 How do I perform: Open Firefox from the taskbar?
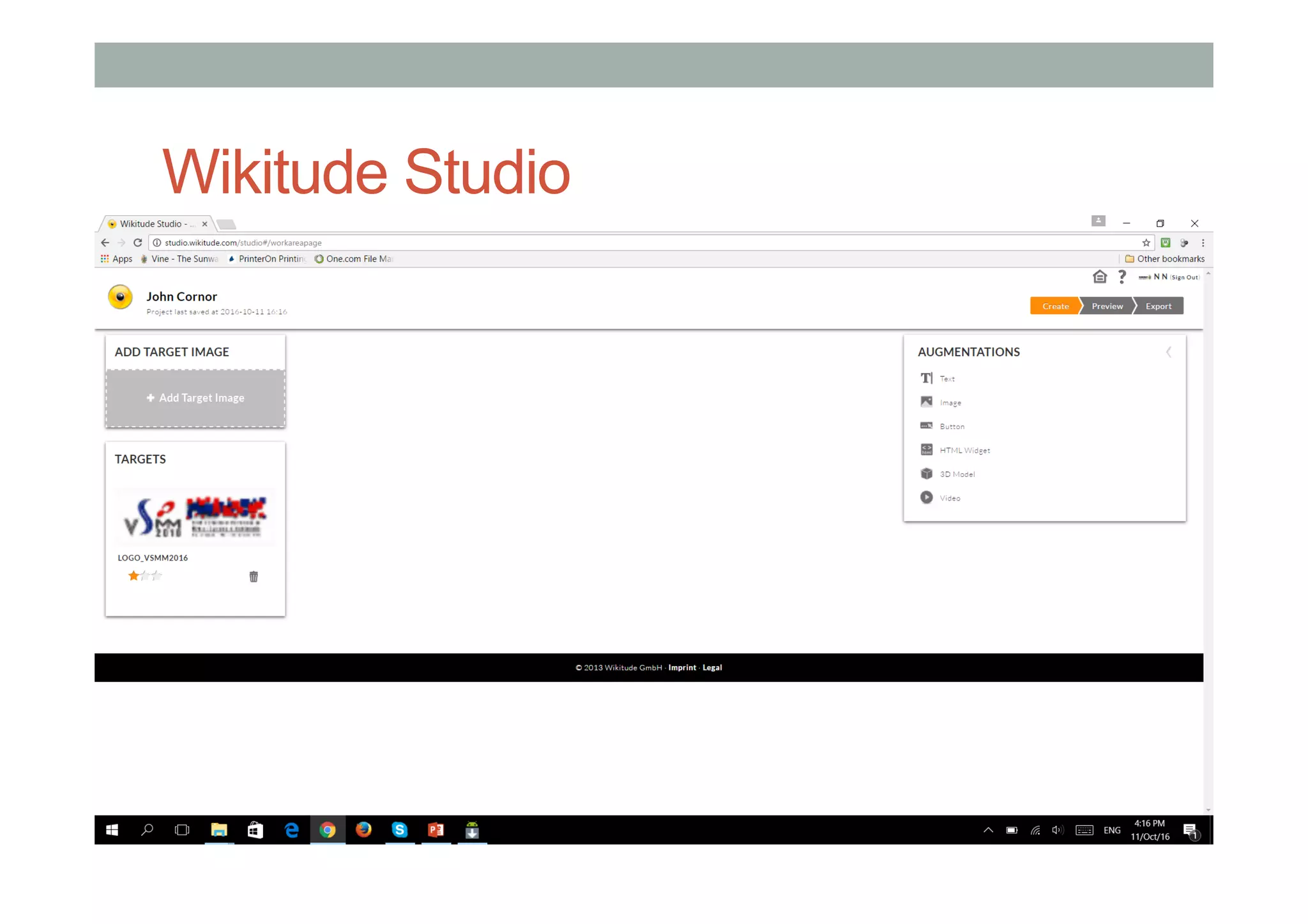coord(363,829)
